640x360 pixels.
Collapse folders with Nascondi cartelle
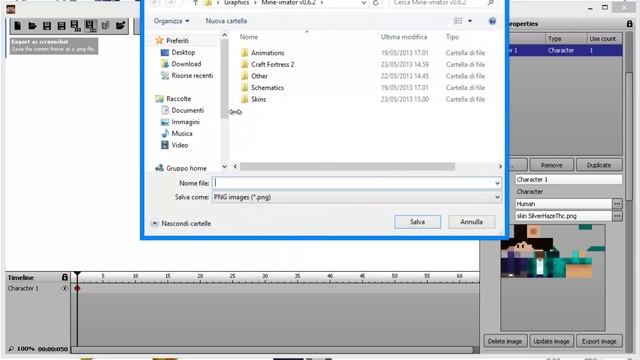coord(181,223)
